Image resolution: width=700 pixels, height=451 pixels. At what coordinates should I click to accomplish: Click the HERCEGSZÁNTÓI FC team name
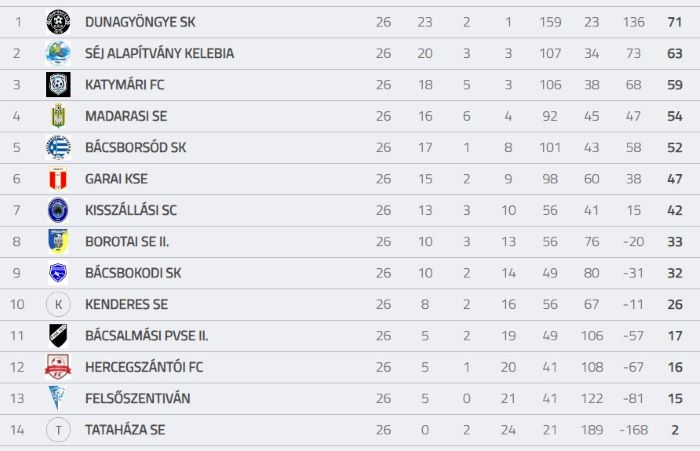click(144, 367)
